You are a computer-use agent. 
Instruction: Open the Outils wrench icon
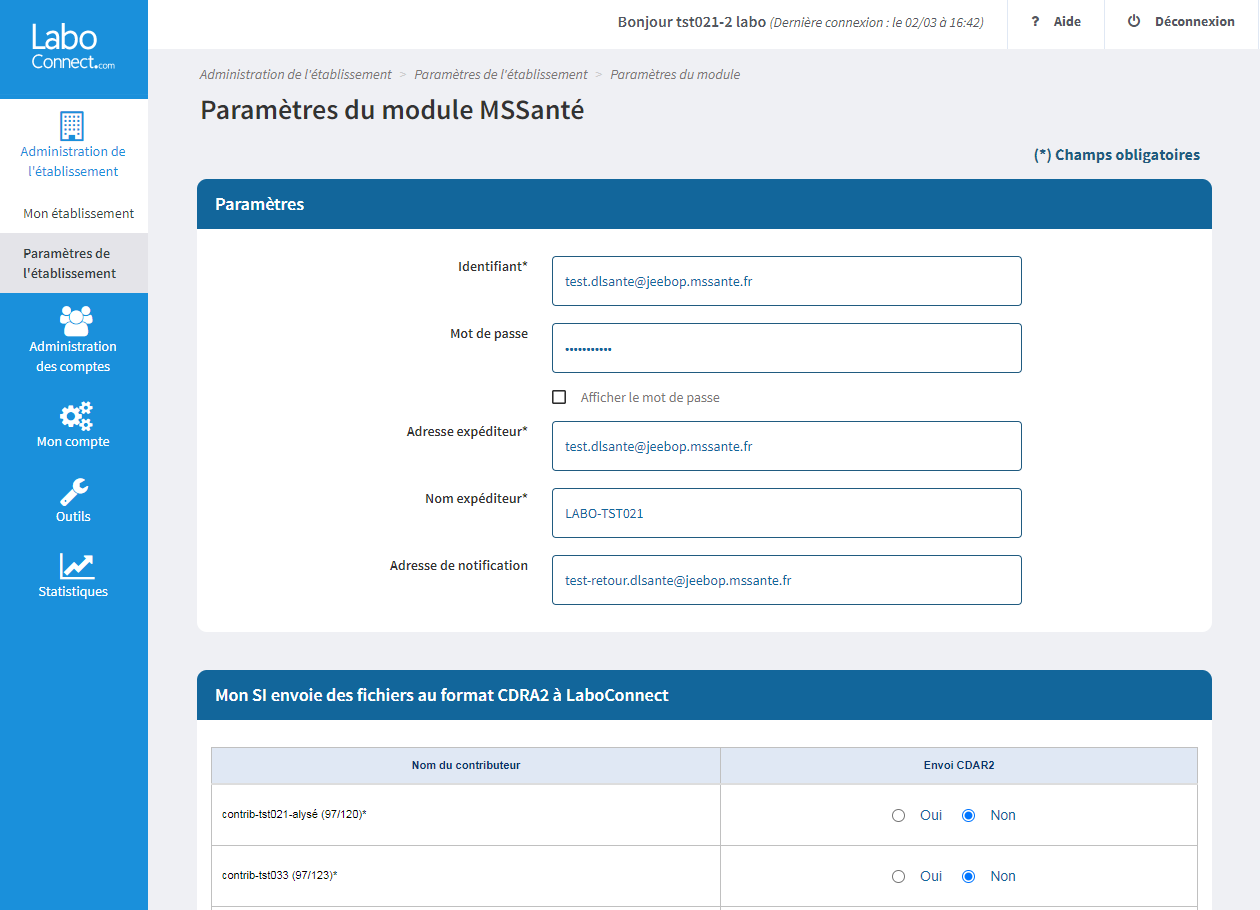(x=74, y=492)
